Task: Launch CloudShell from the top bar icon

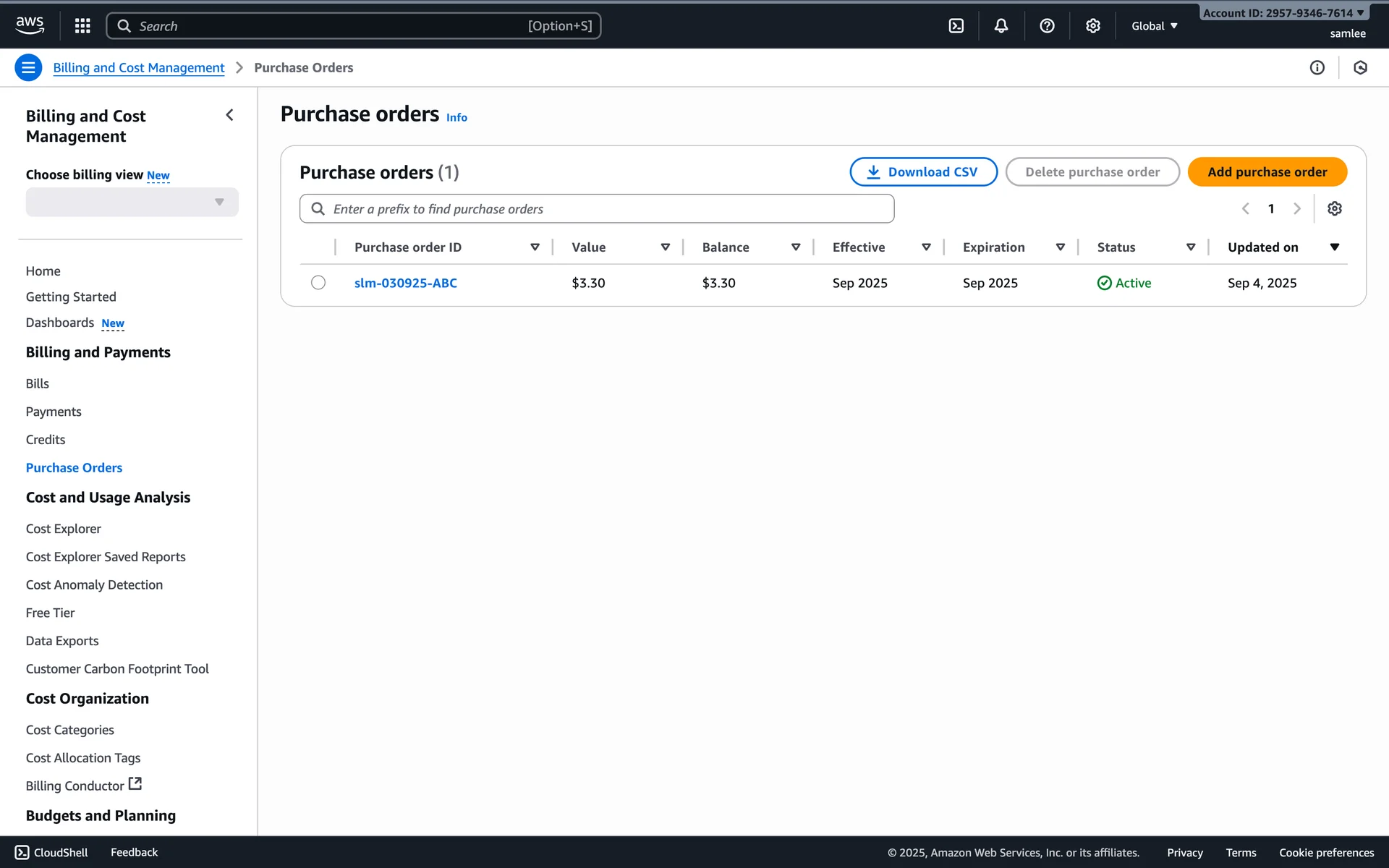Action: (956, 26)
